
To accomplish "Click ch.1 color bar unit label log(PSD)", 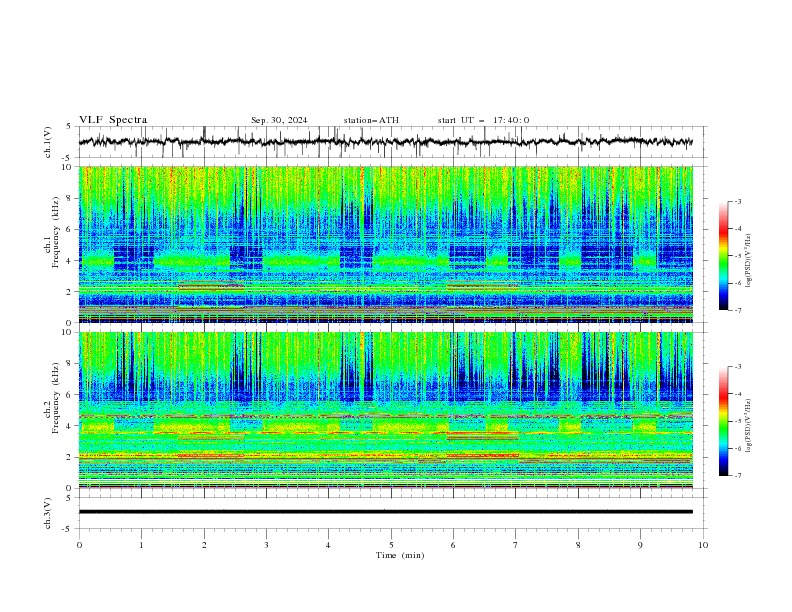I will 749,261.
